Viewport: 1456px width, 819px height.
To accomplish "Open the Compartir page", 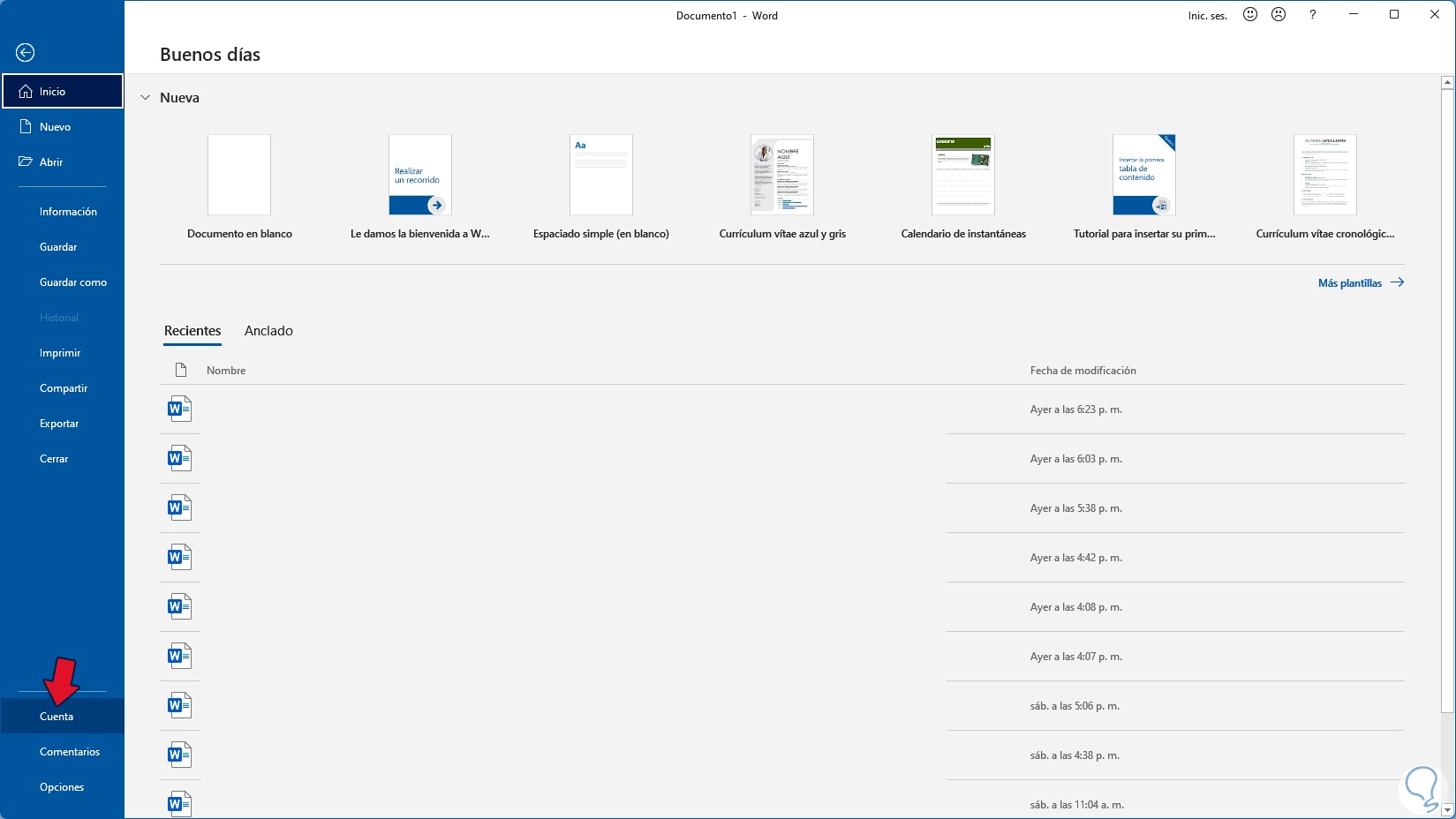I will coord(63,388).
